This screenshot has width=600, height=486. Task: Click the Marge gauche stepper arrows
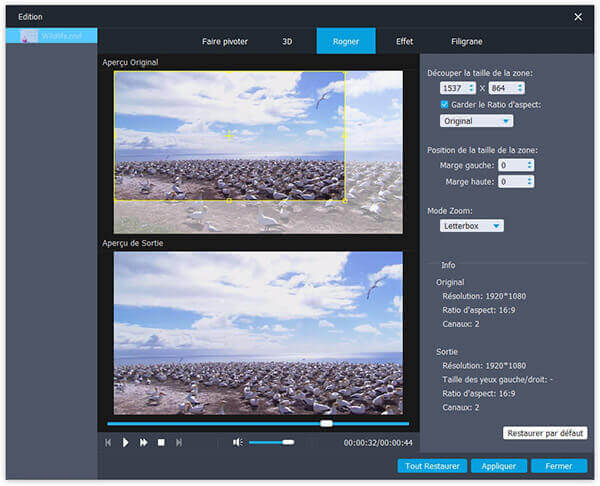[529, 165]
